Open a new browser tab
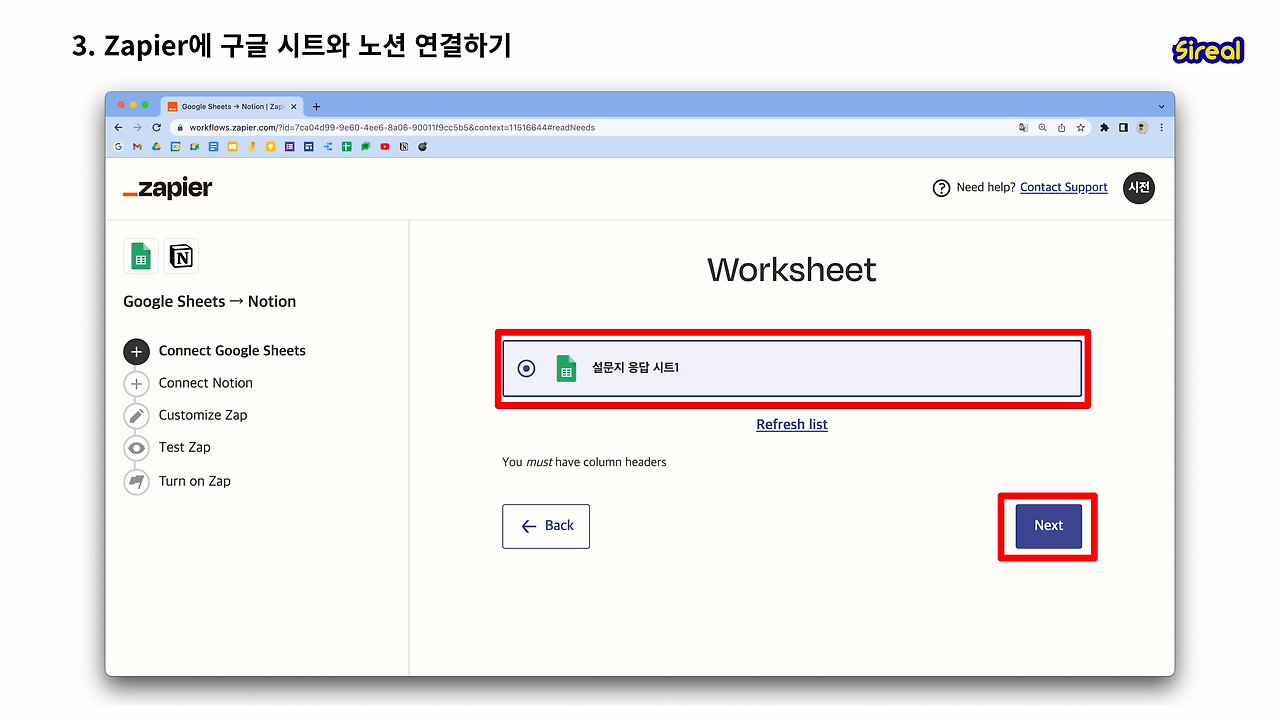 point(317,106)
